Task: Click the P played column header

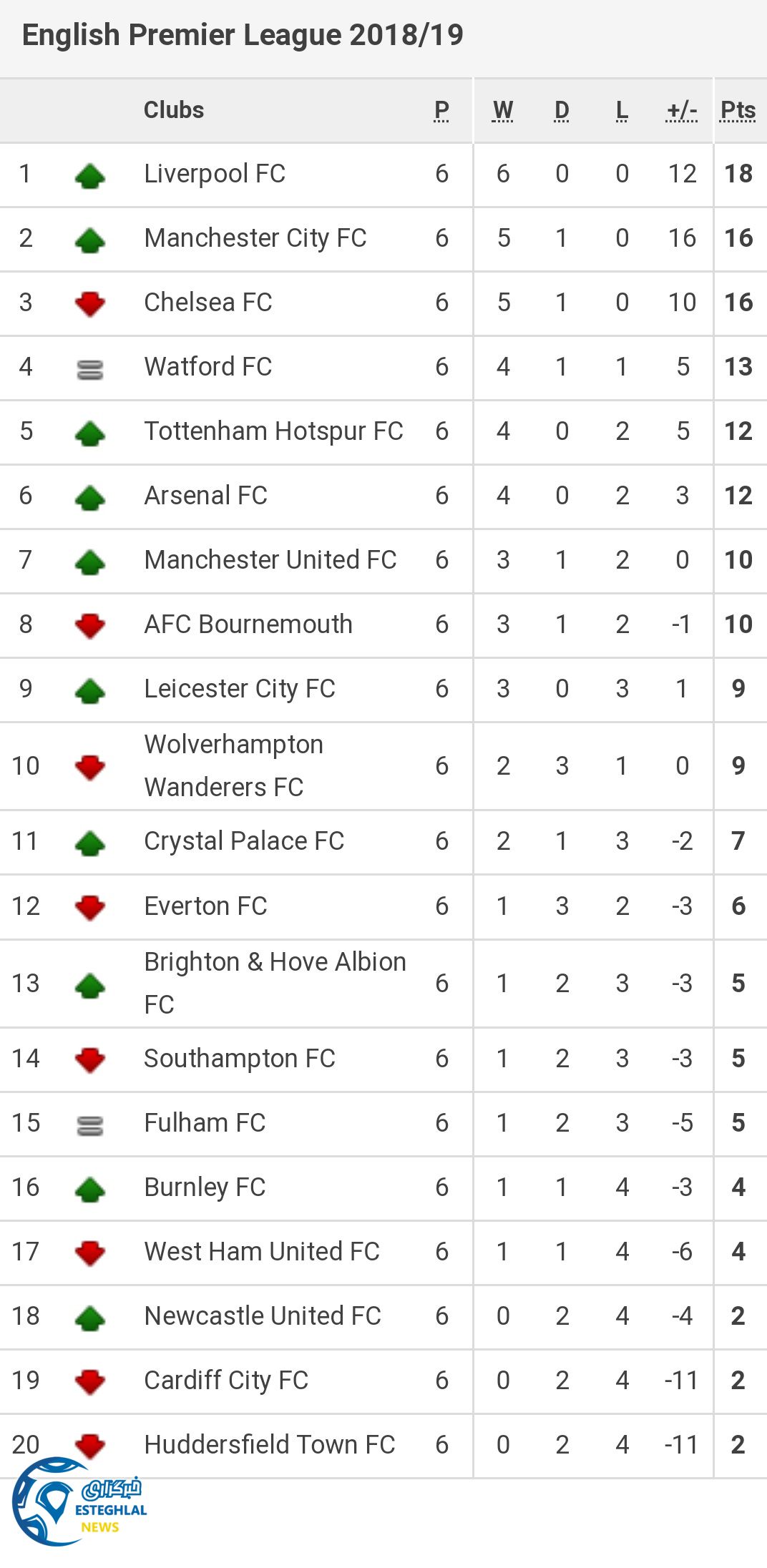Action: click(x=441, y=111)
